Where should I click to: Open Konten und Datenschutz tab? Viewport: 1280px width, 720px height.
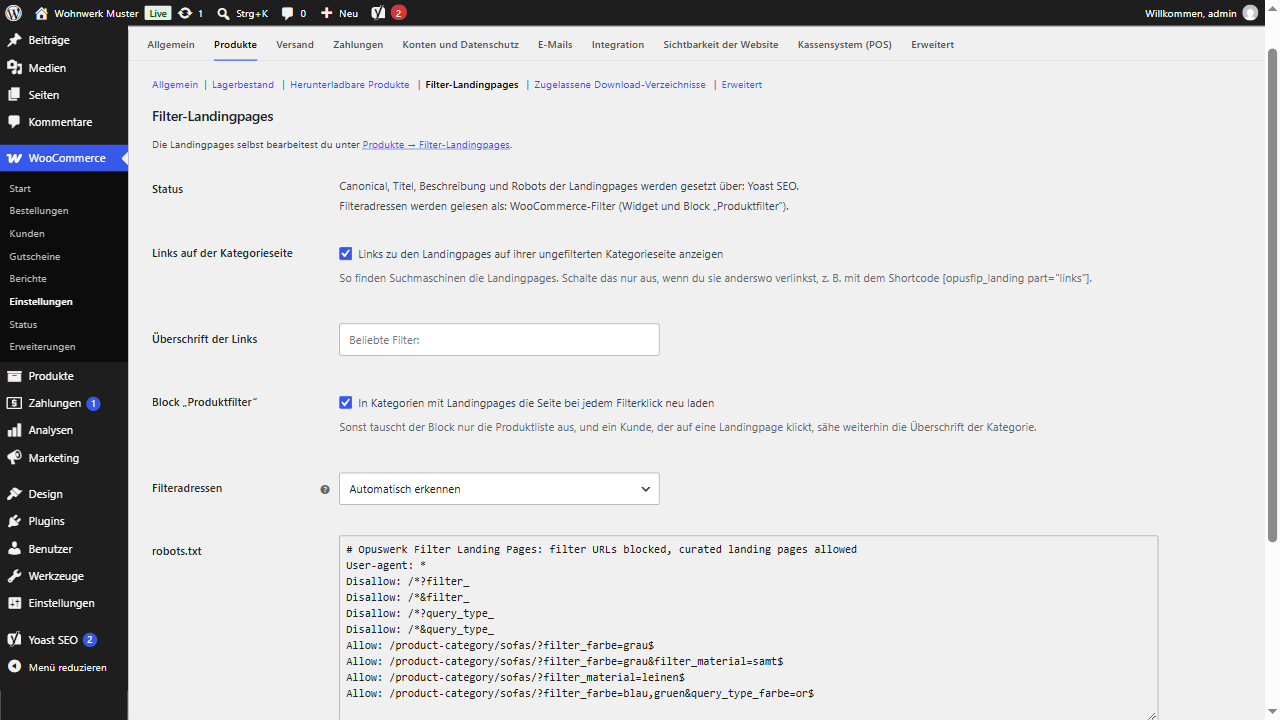coord(461,45)
